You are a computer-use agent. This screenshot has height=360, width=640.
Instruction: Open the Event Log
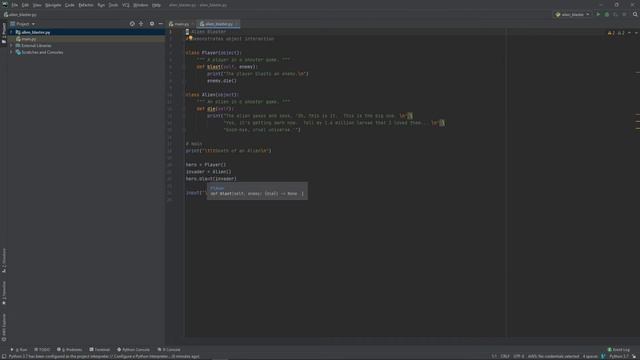pos(619,350)
